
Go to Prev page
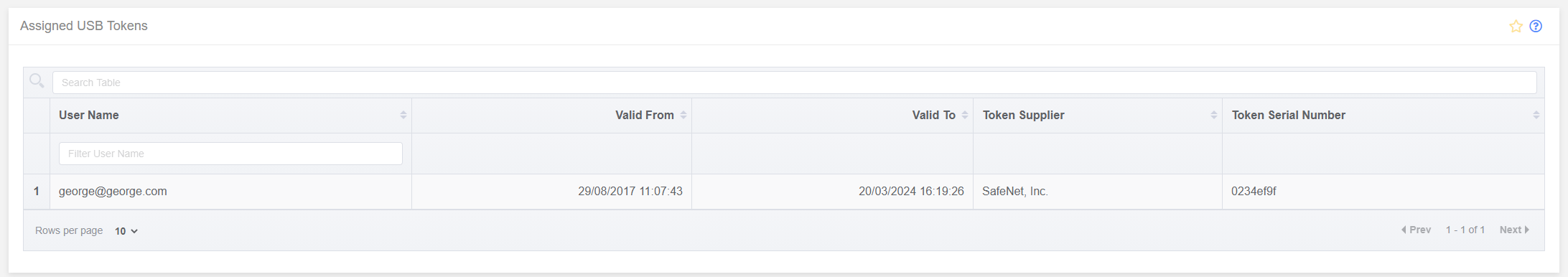[1416, 230]
